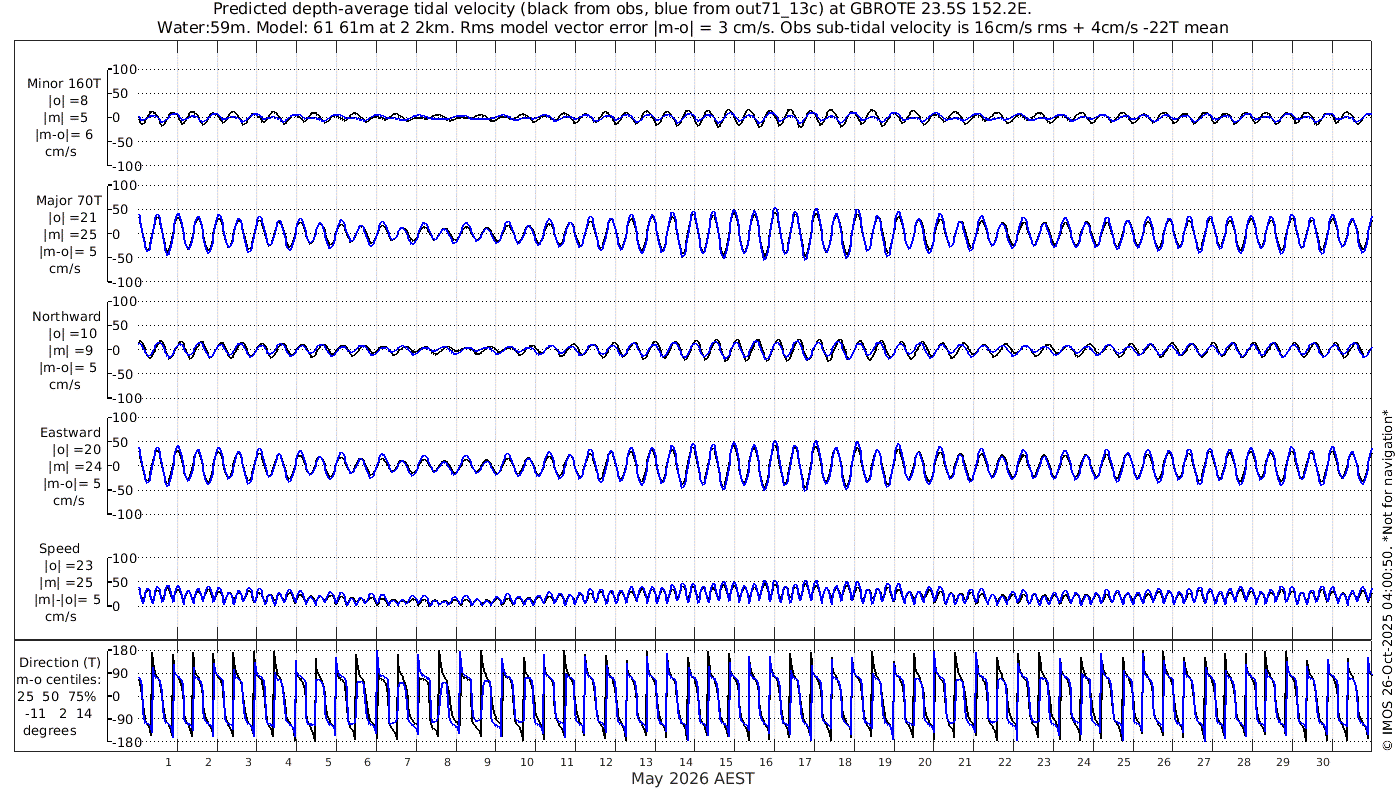Click day '28' on the date axis

1243,762
